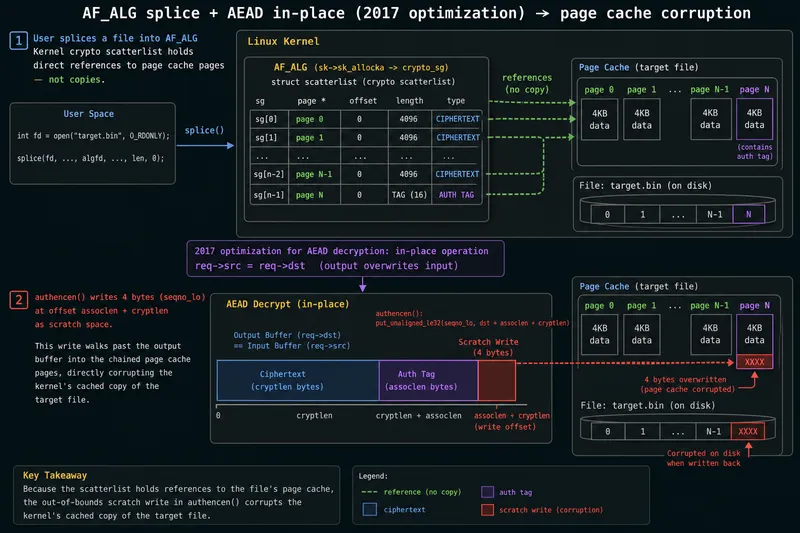Click the 'Key Takeaway' heading
800x533 pixels.
click(55, 475)
